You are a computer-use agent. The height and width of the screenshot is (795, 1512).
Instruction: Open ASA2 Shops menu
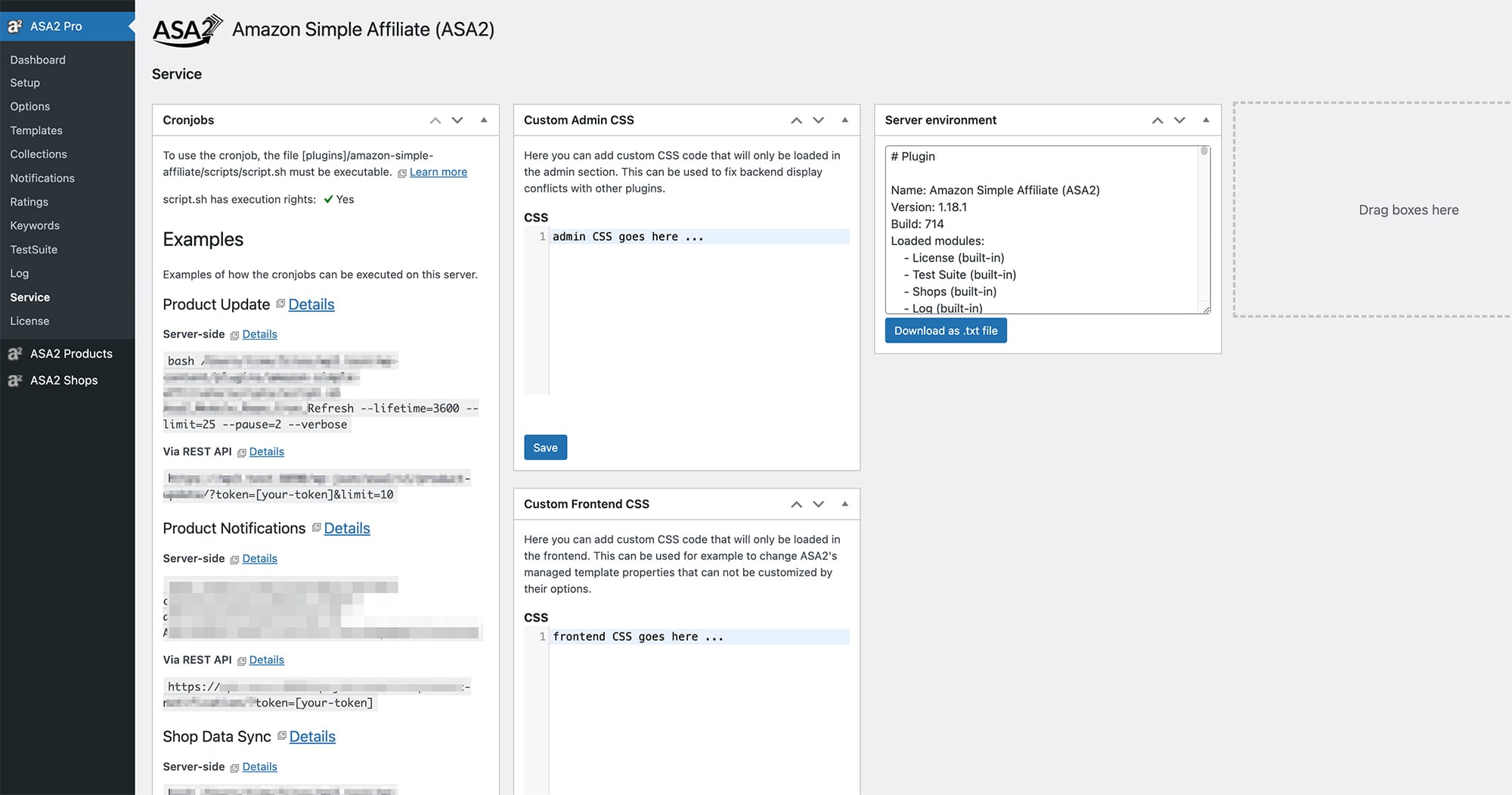coord(64,380)
